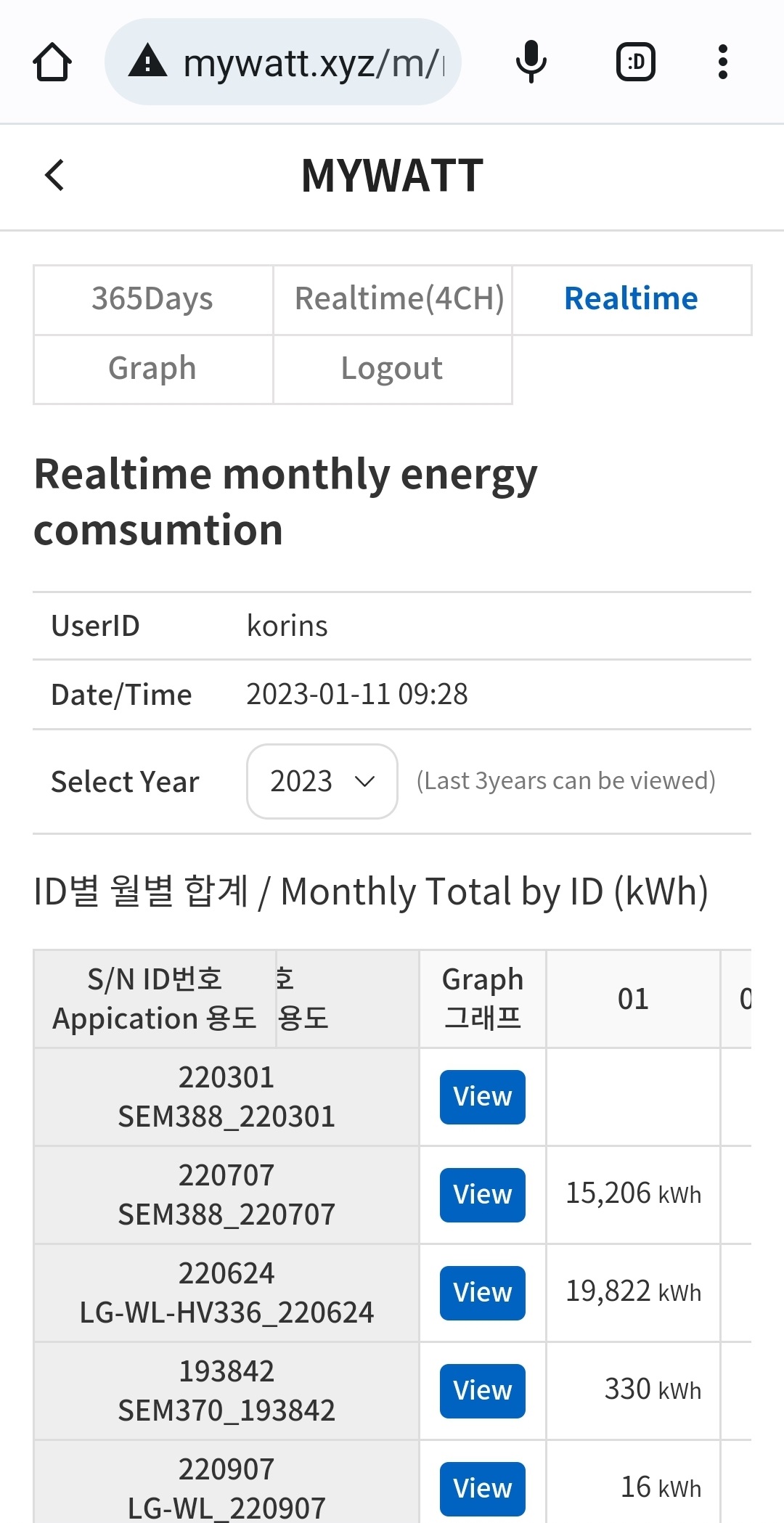This screenshot has height=1523, width=784.
Task: View graph for LG-WL-HV336_220624
Action: coord(482,1293)
